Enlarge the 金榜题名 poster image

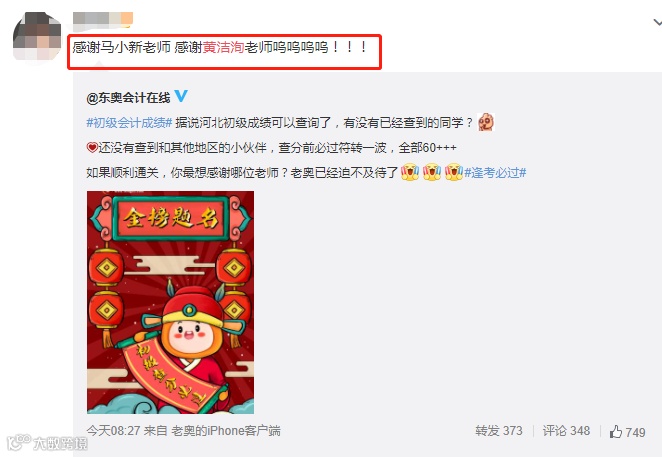click(x=171, y=302)
